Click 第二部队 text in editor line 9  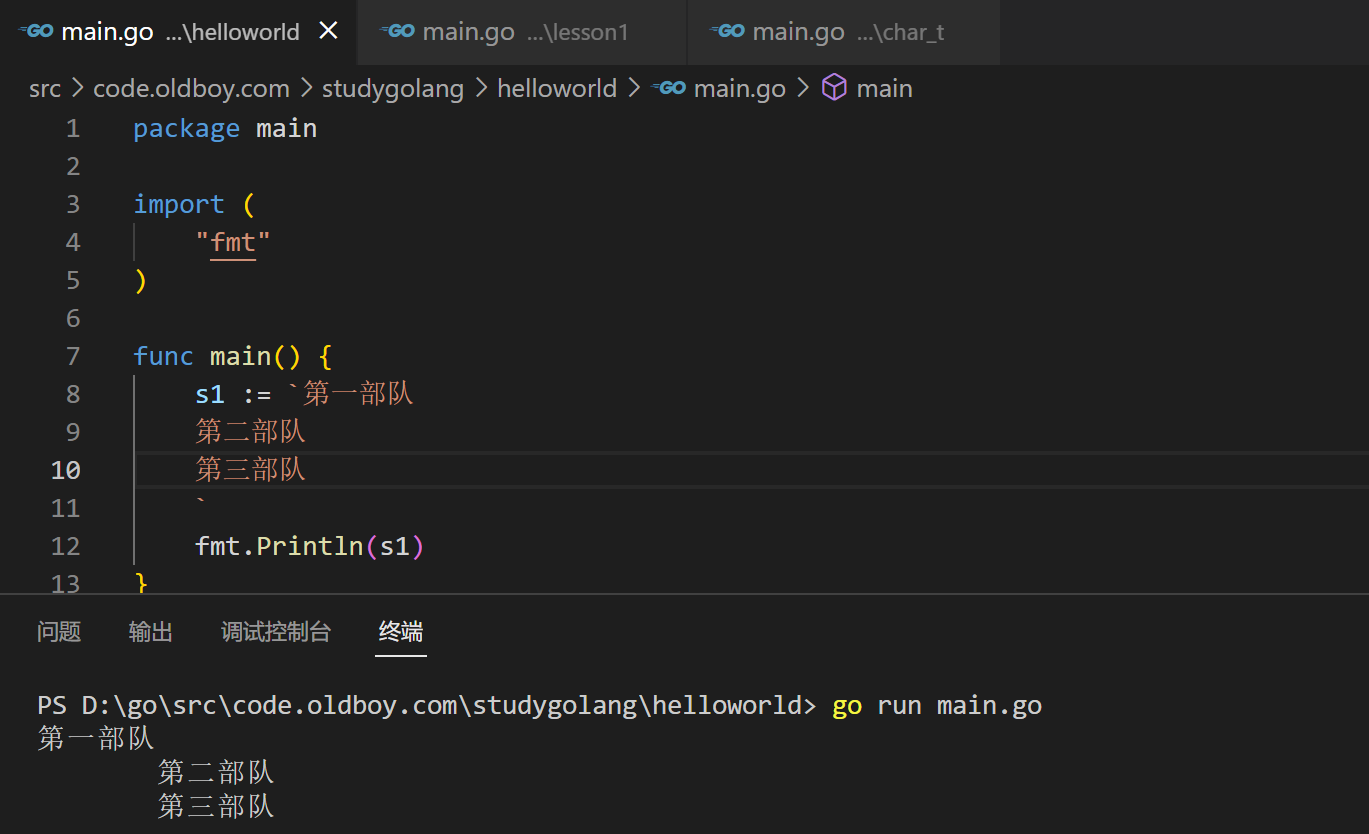[250, 432]
